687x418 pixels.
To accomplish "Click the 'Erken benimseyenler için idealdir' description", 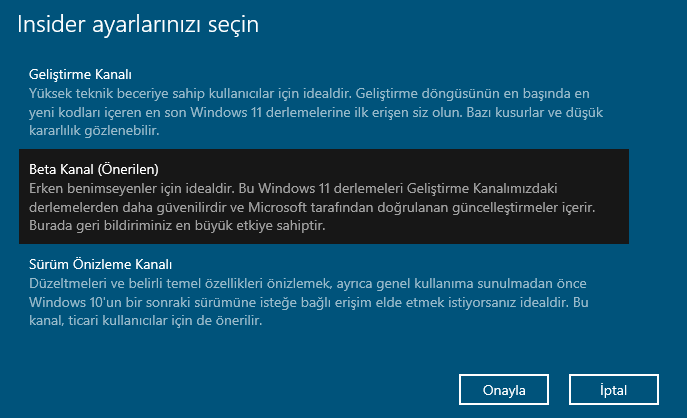I will point(320,187).
